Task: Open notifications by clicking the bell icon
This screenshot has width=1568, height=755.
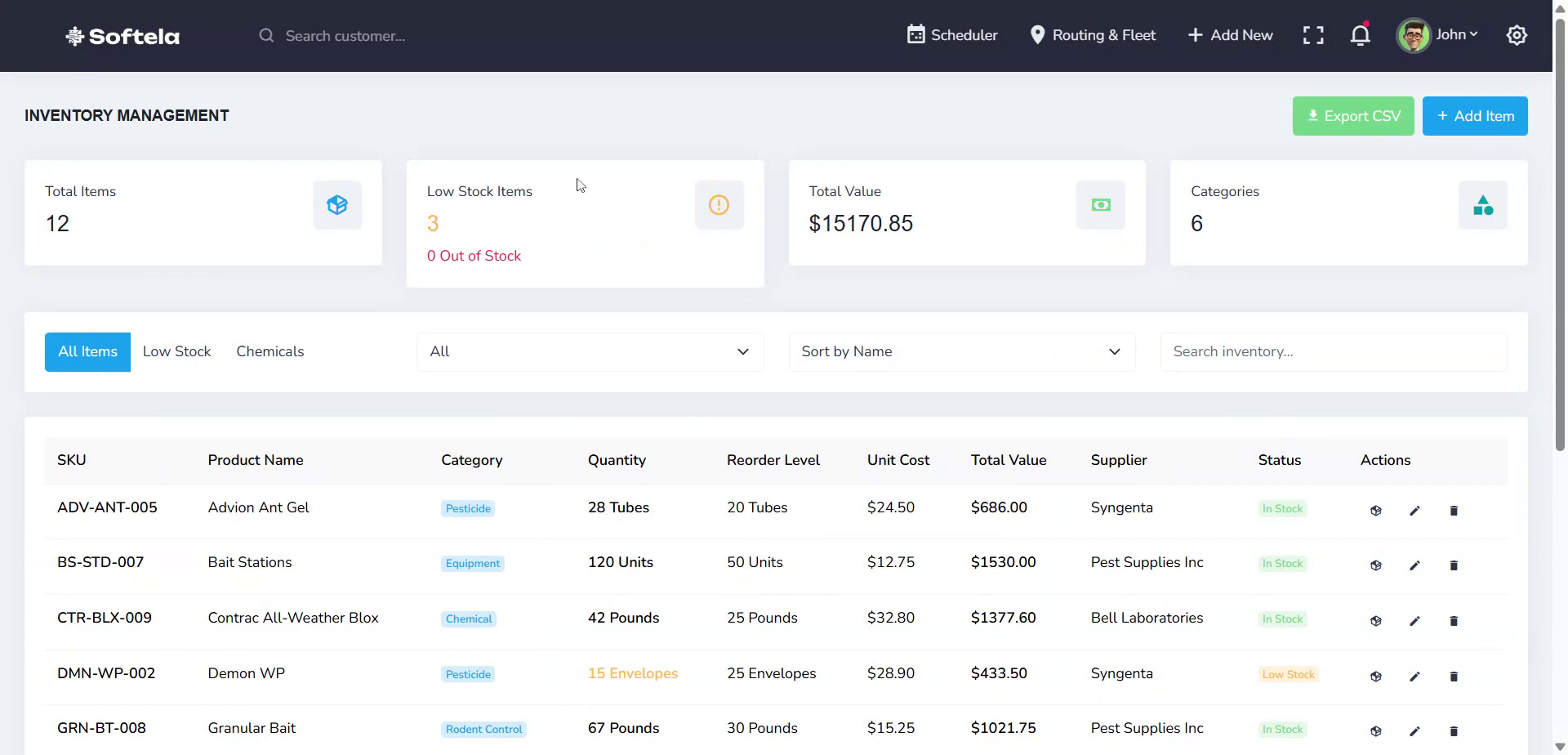Action: point(1360,35)
